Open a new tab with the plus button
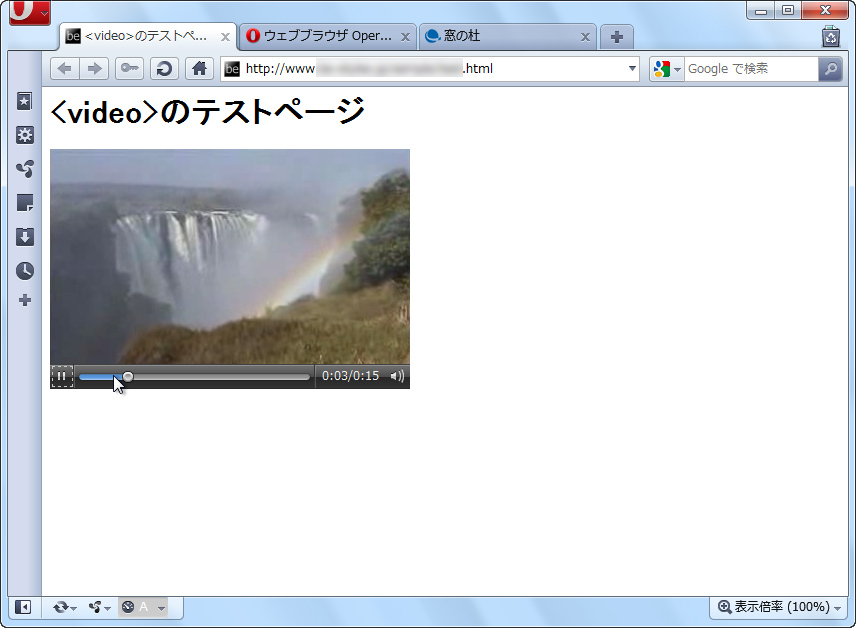This screenshot has height=628, width=856. (x=616, y=35)
